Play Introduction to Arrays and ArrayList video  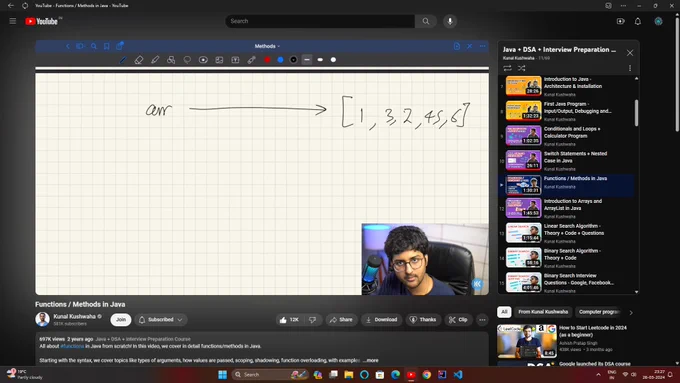(x=566, y=208)
